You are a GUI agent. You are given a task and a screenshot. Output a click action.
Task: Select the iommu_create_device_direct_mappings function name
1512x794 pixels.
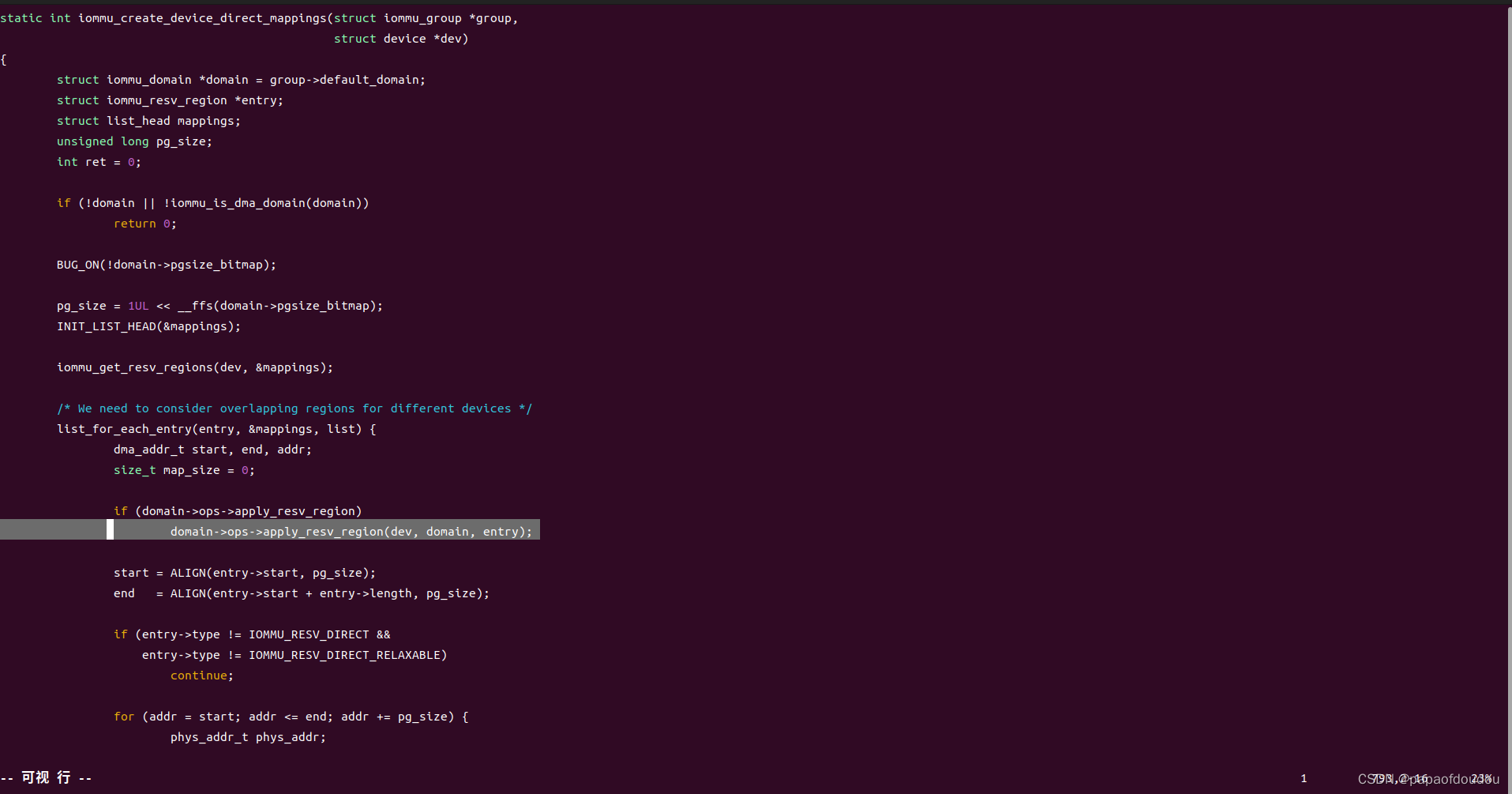[202, 17]
